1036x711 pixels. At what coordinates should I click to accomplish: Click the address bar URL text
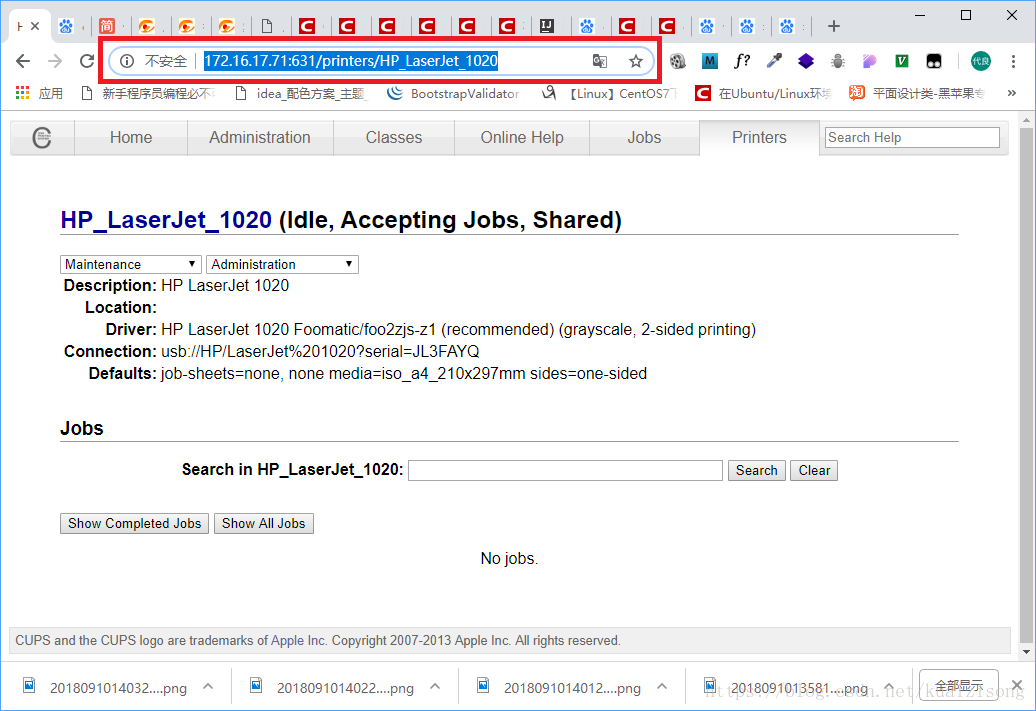pyautogui.click(x=351, y=61)
